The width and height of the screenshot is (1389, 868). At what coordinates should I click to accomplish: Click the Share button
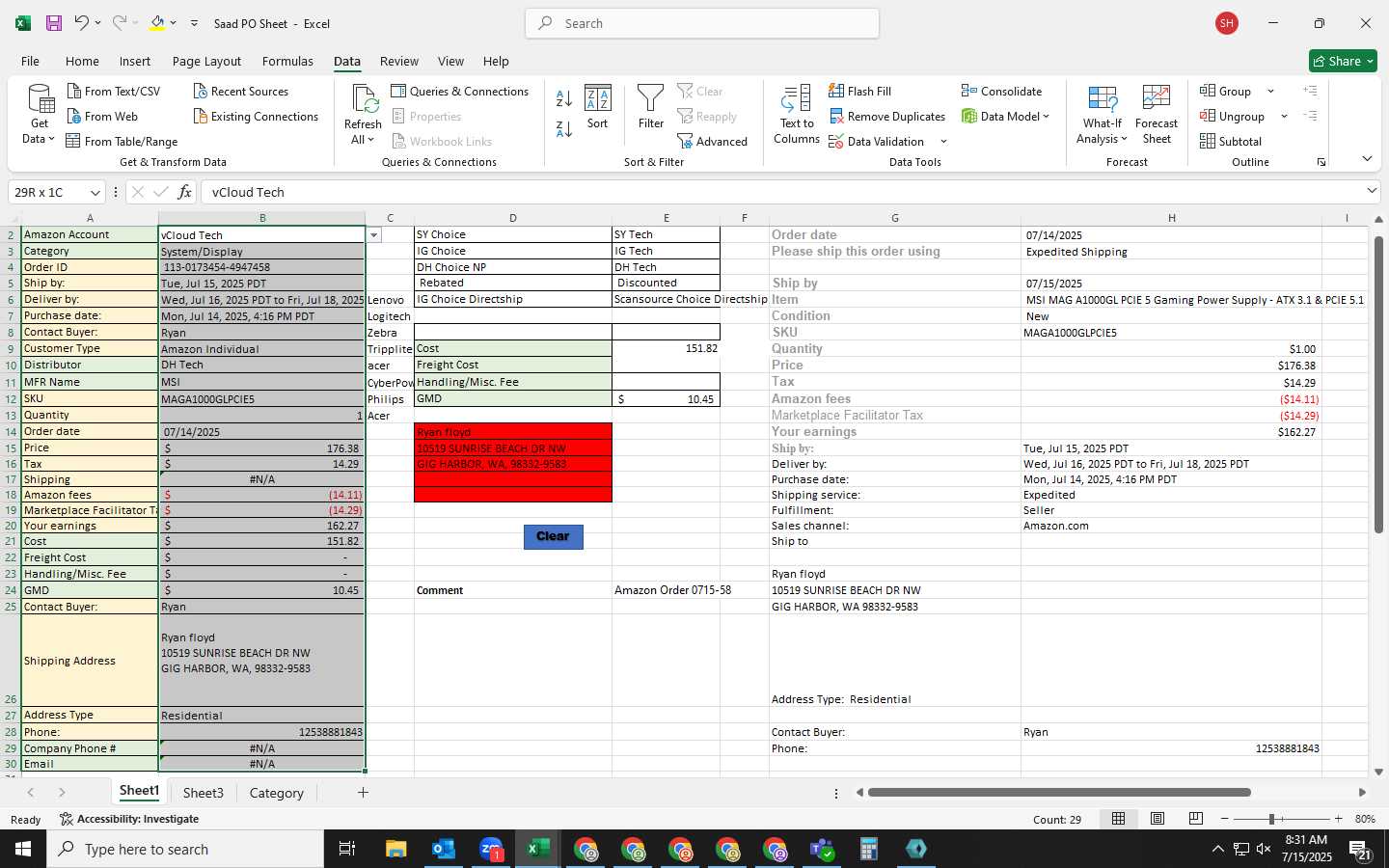(1343, 61)
